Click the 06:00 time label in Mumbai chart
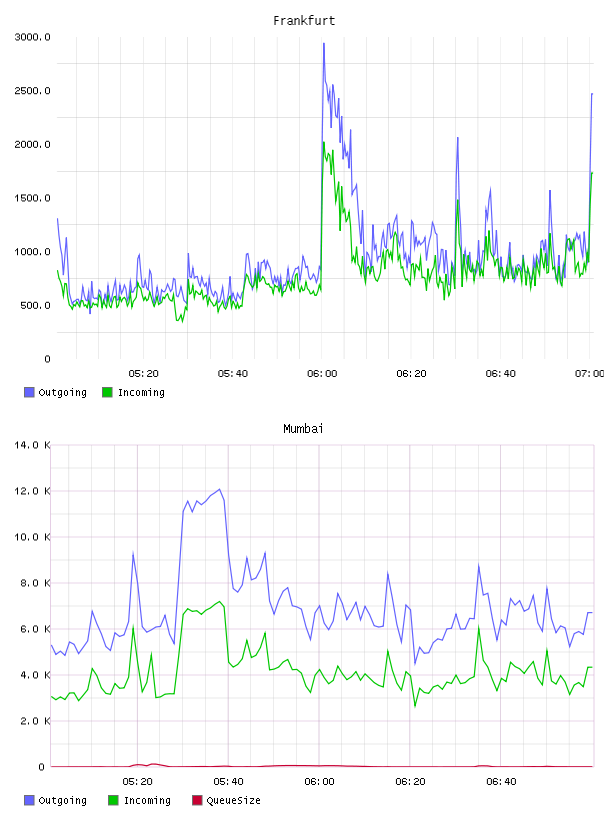This screenshot has height=816, width=608. [x=319, y=782]
